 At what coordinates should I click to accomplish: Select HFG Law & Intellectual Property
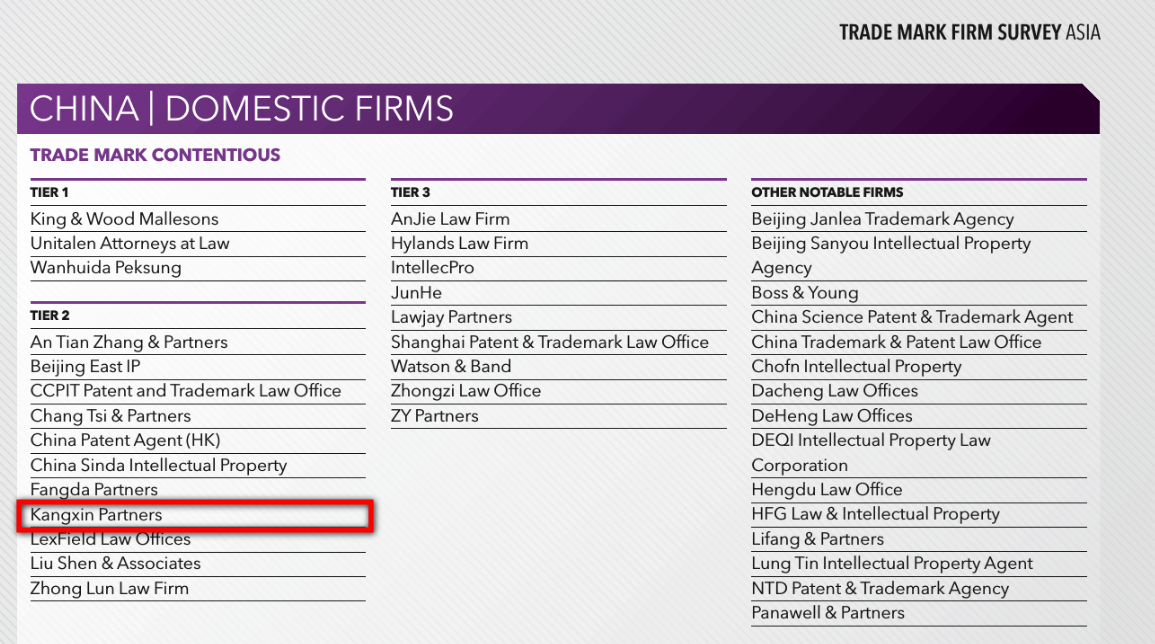[x=875, y=514]
